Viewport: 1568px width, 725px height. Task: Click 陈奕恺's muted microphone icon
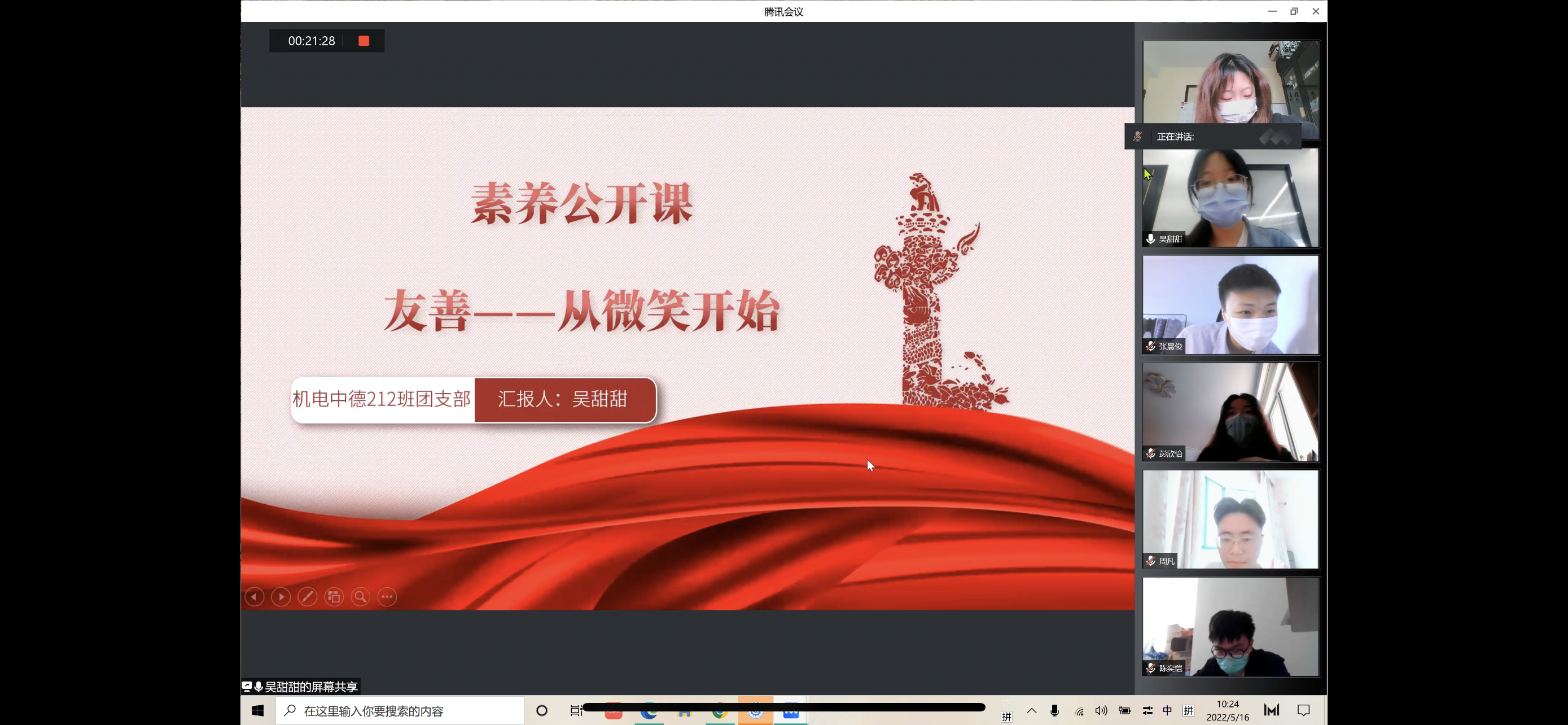pos(1150,668)
